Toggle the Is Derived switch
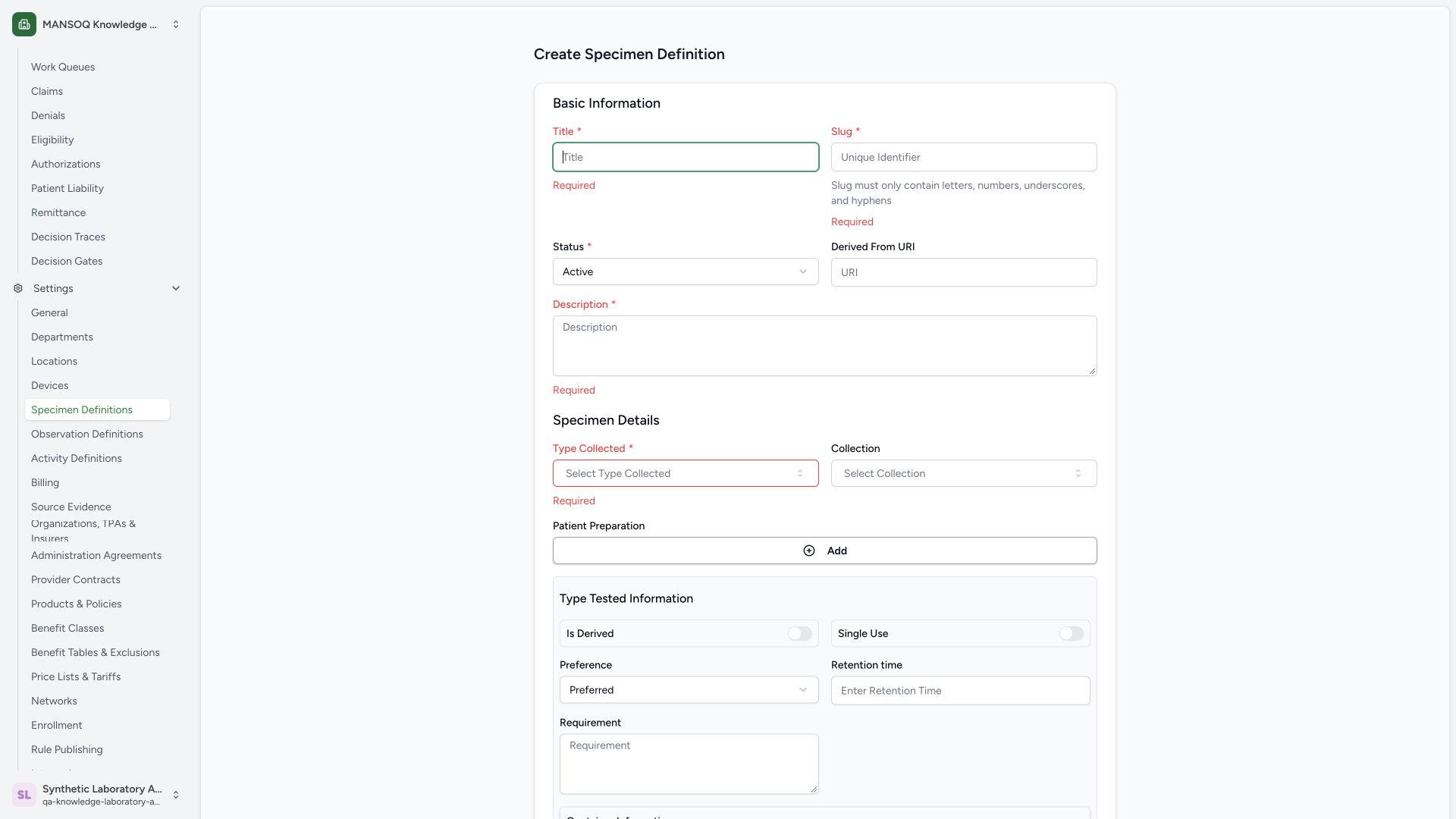 pyautogui.click(x=799, y=633)
